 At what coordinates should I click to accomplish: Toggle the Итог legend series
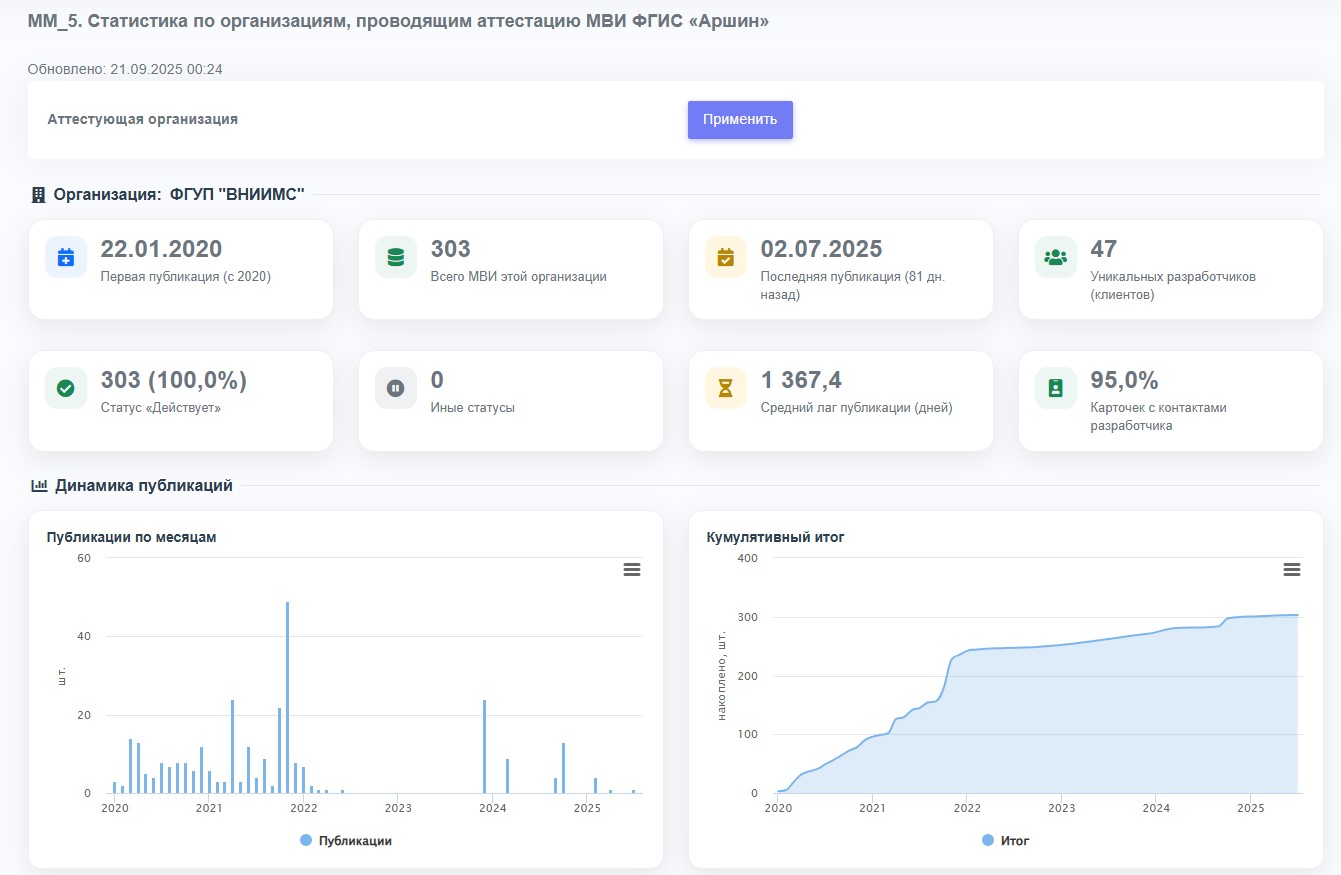[1014, 841]
